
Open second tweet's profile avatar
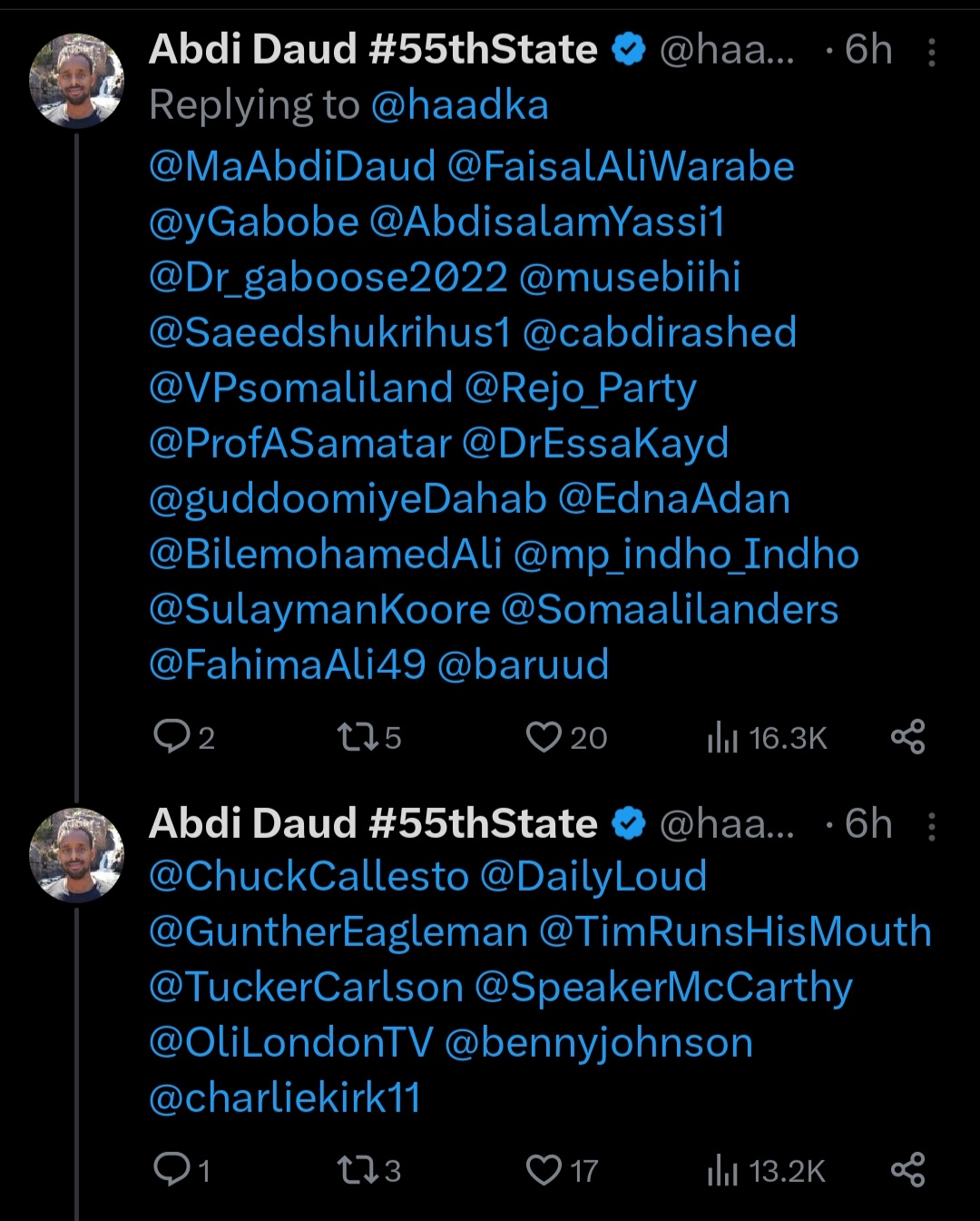coord(76,855)
